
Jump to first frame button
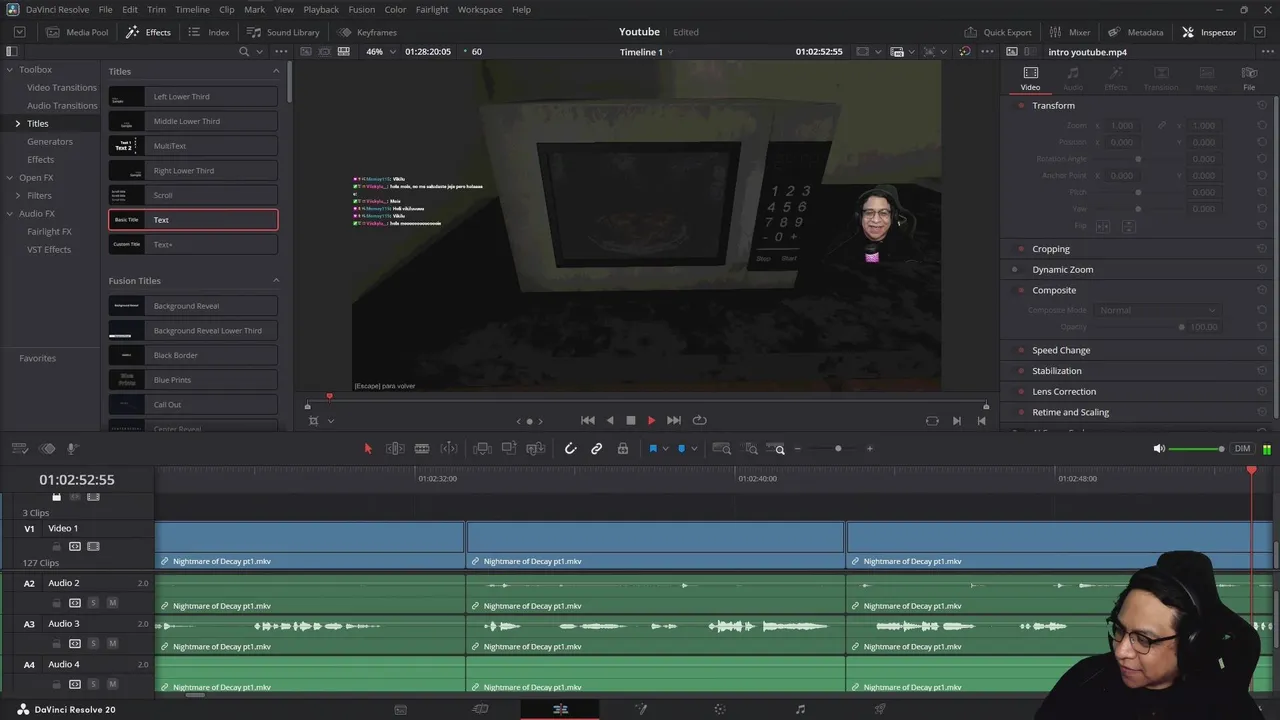[588, 421]
